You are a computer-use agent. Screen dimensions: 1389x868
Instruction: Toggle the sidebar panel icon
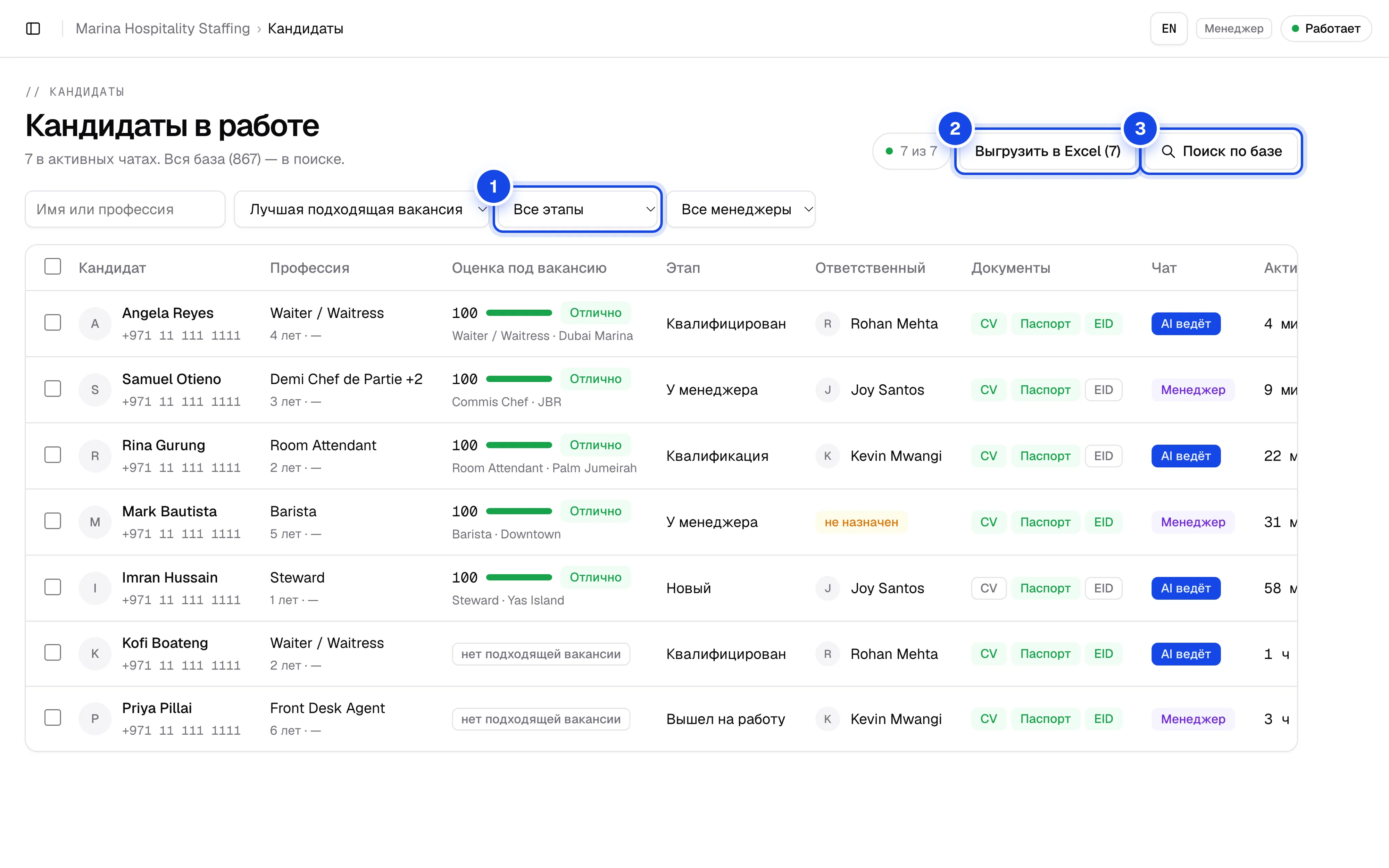point(33,29)
